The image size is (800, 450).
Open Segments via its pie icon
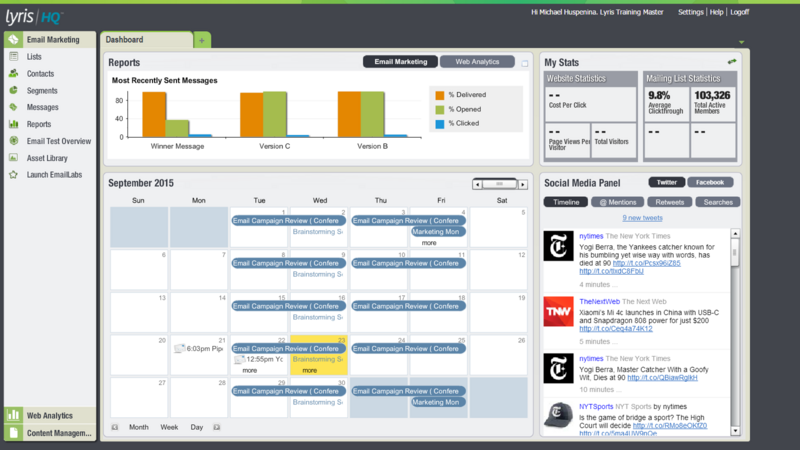point(13,91)
